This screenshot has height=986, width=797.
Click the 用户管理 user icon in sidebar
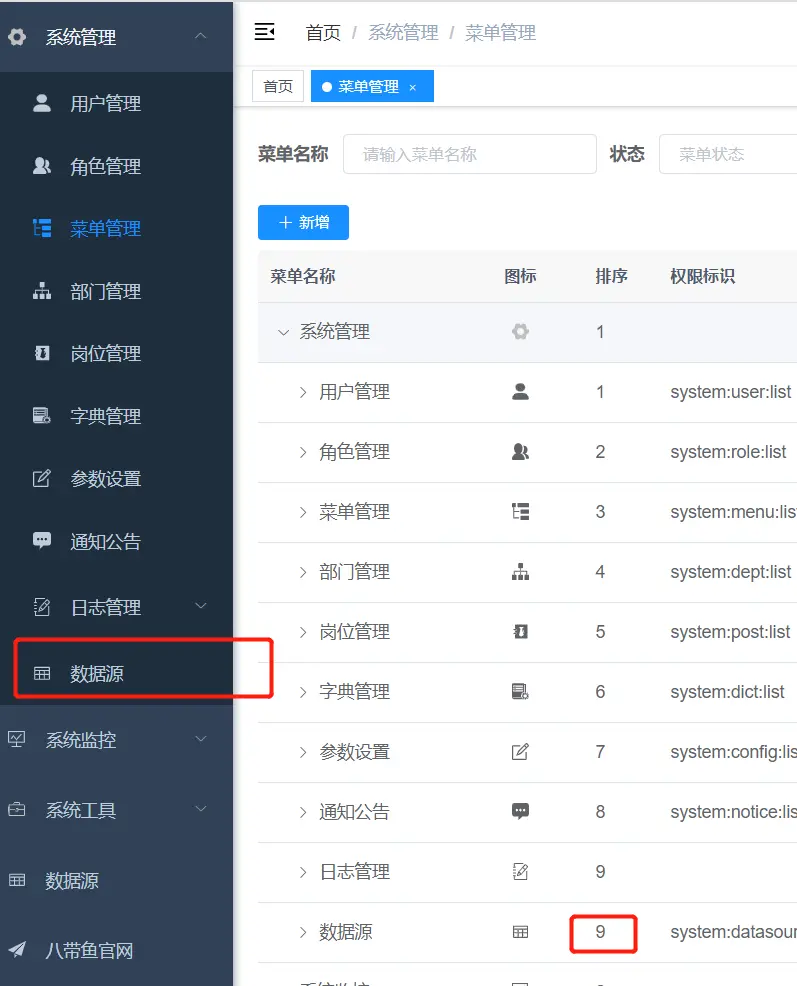(x=42, y=103)
